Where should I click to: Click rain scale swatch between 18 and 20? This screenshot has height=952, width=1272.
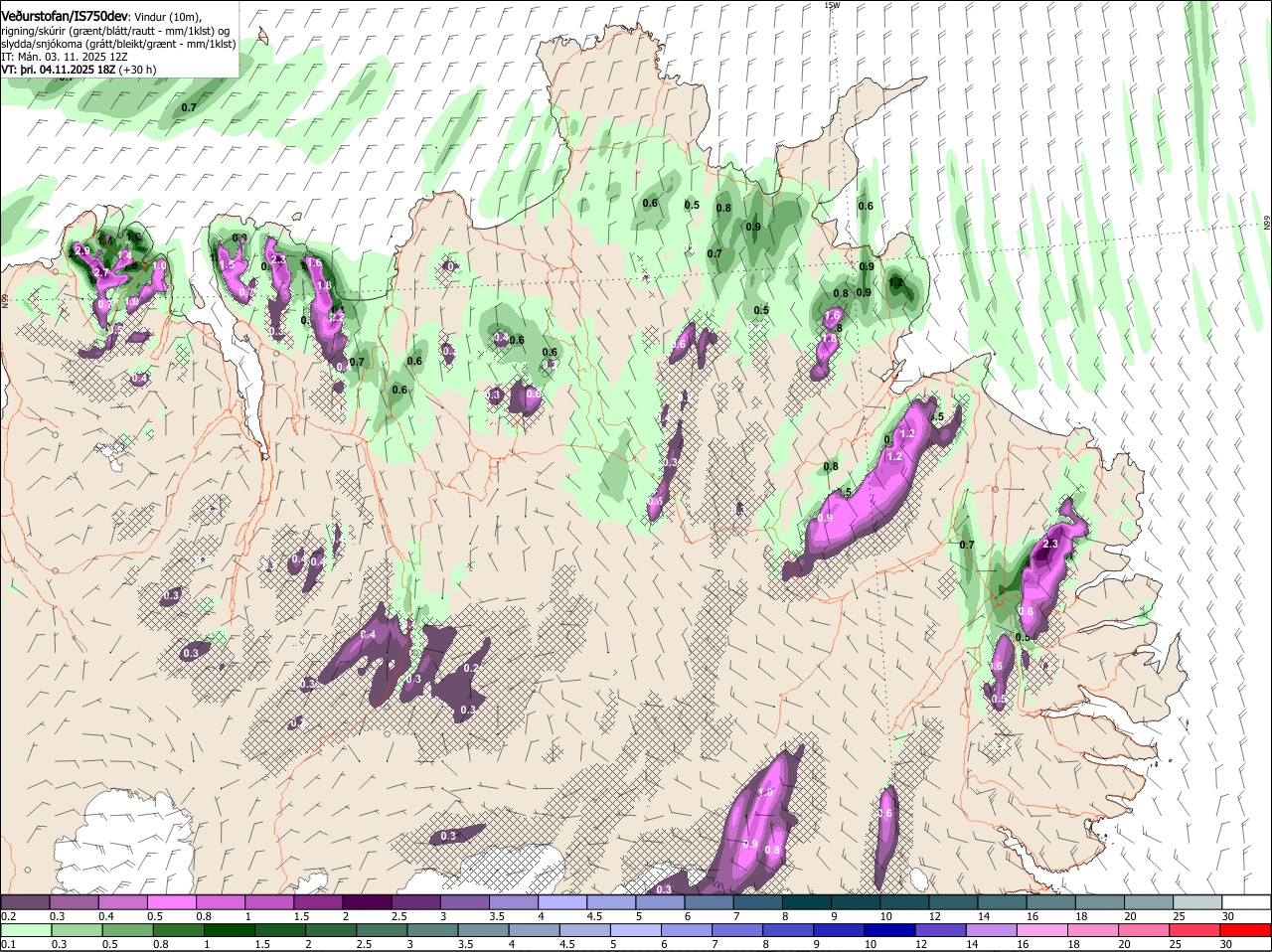pyautogui.click(x=1093, y=929)
